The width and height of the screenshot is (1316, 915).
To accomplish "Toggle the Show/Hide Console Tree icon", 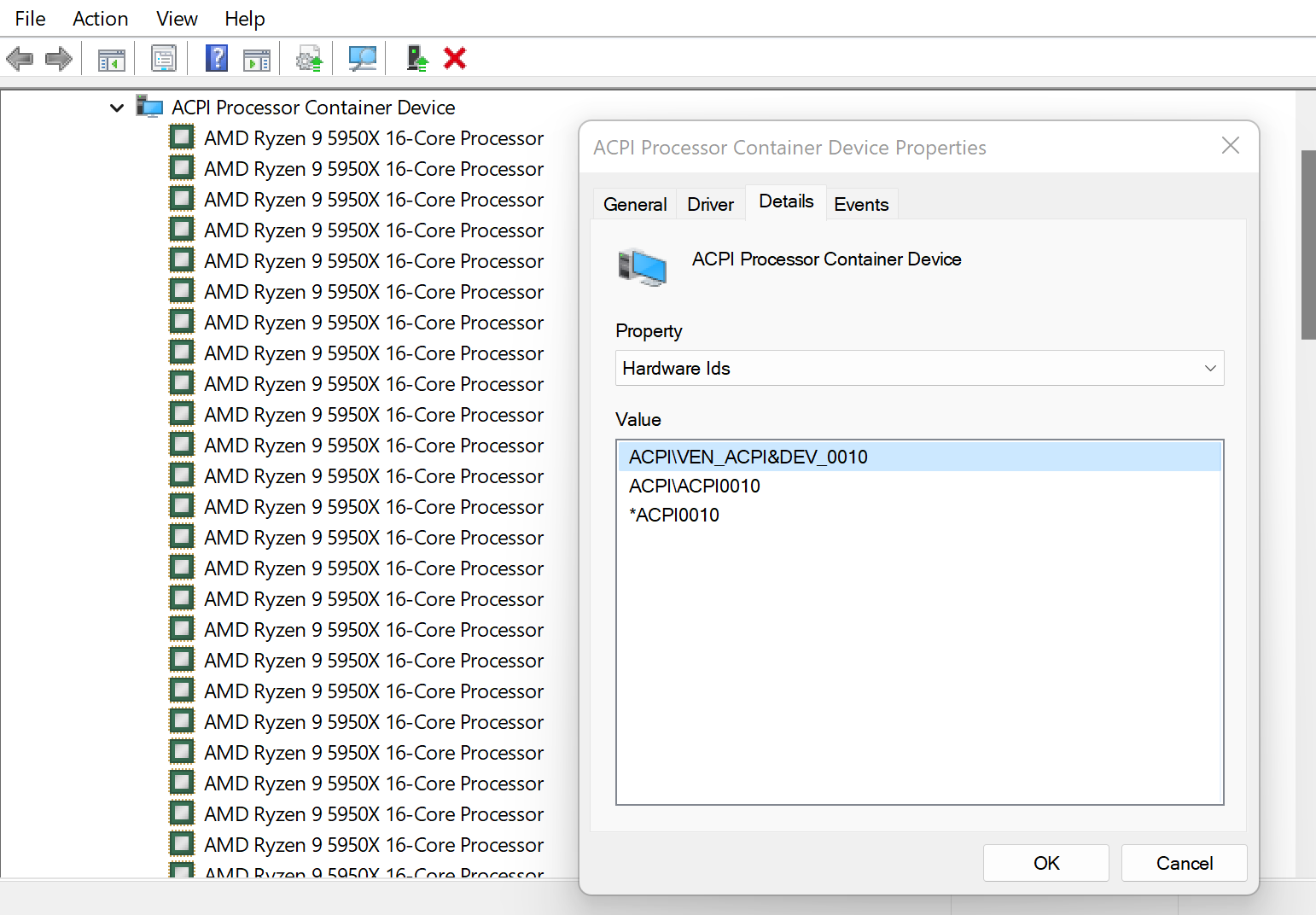I will tap(111, 59).
